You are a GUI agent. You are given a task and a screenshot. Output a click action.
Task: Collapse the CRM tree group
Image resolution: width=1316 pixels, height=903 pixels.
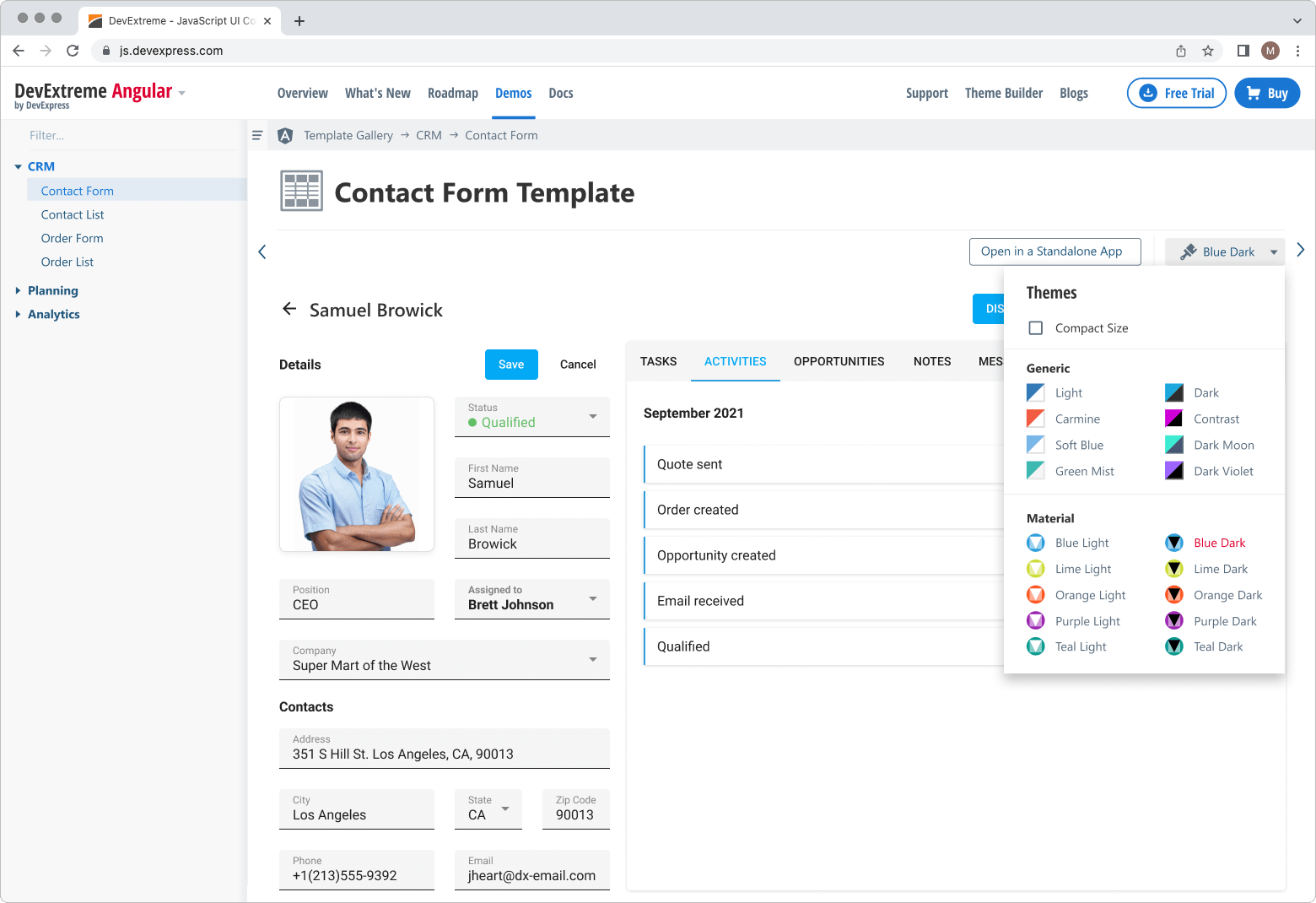(19, 167)
